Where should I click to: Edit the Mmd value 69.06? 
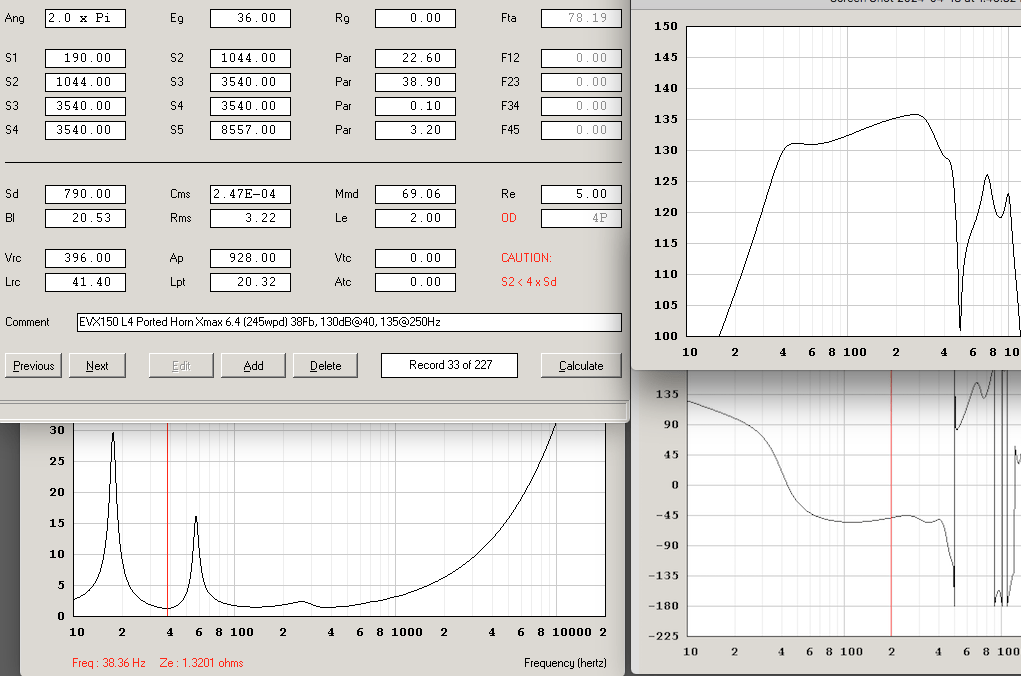(x=415, y=194)
